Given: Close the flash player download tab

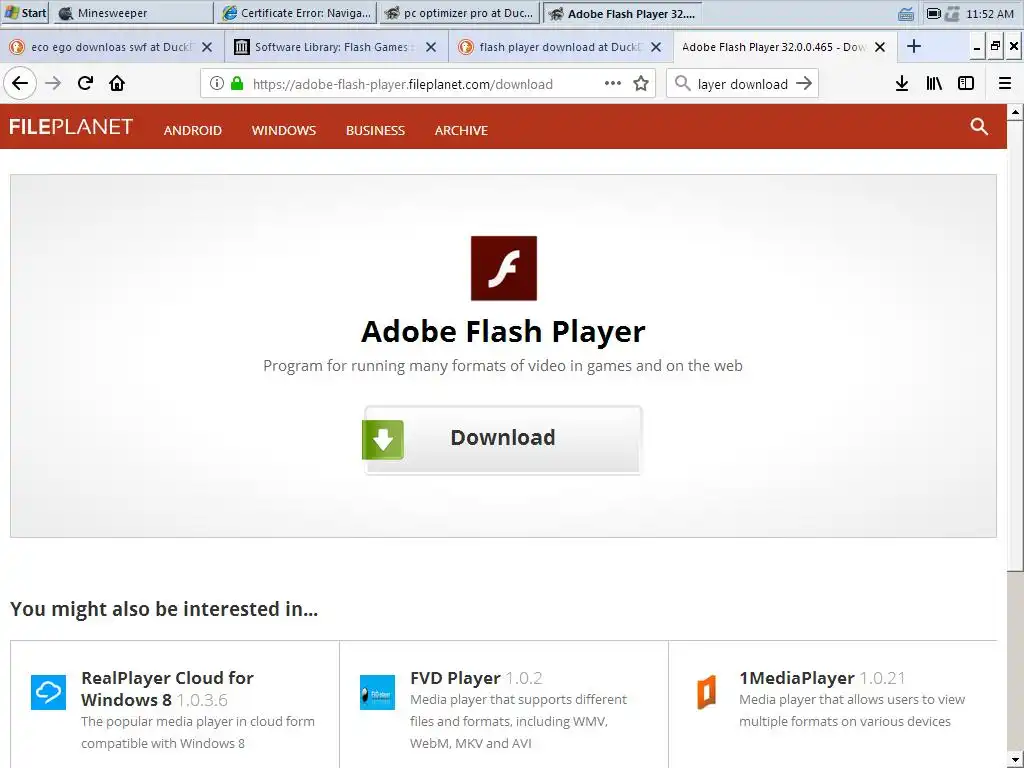Looking at the screenshot, I should 656,47.
